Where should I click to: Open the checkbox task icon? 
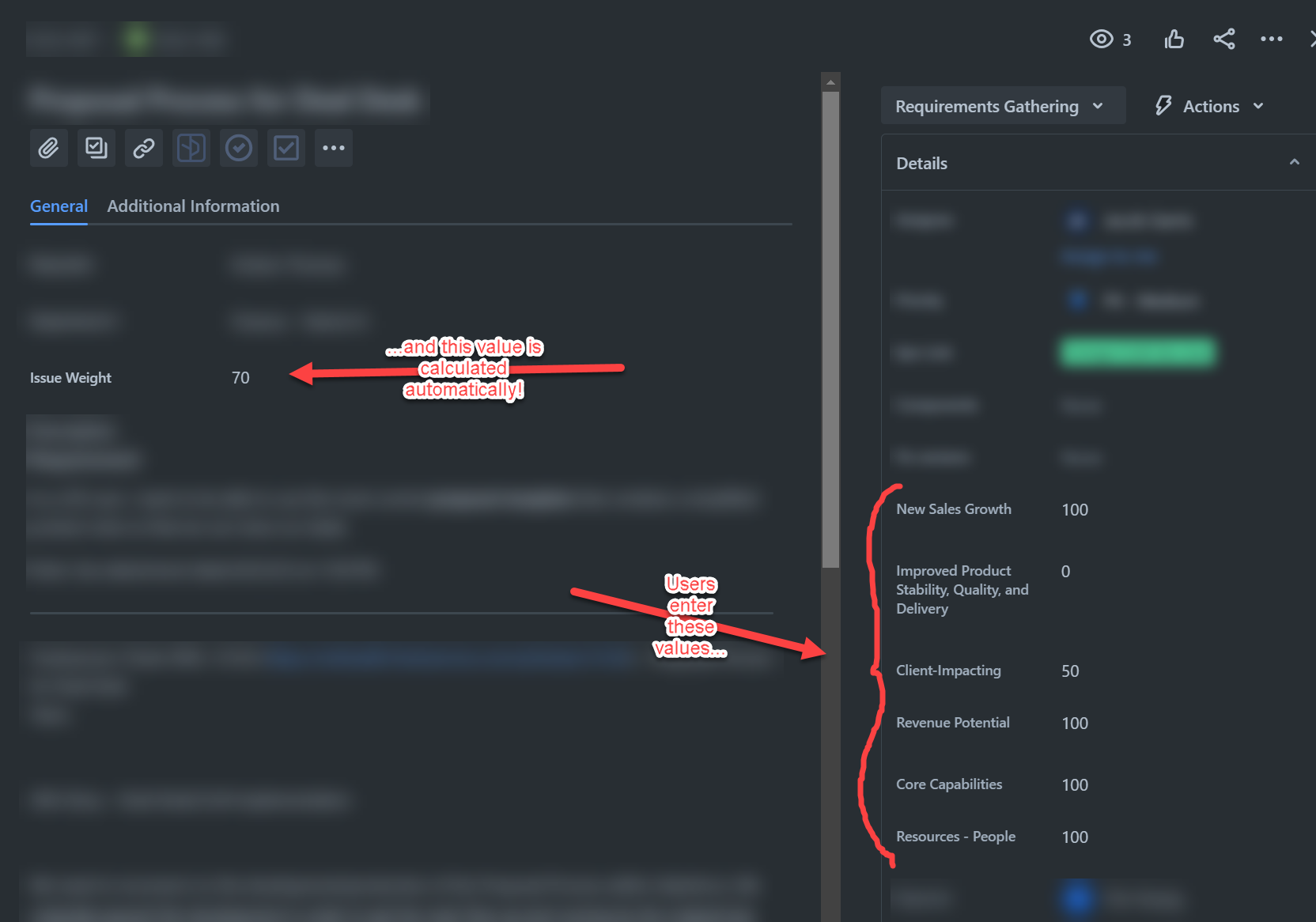(x=286, y=148)
